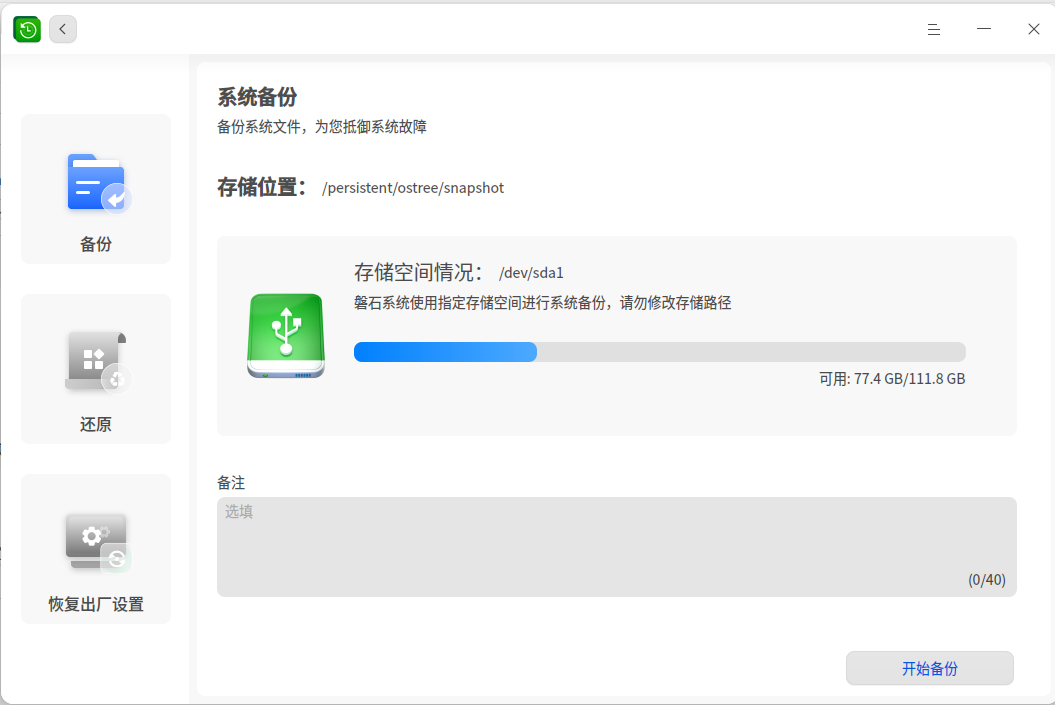Select the 备份 blue folder icon
The image size is (1055, 705).
point(98,184)
